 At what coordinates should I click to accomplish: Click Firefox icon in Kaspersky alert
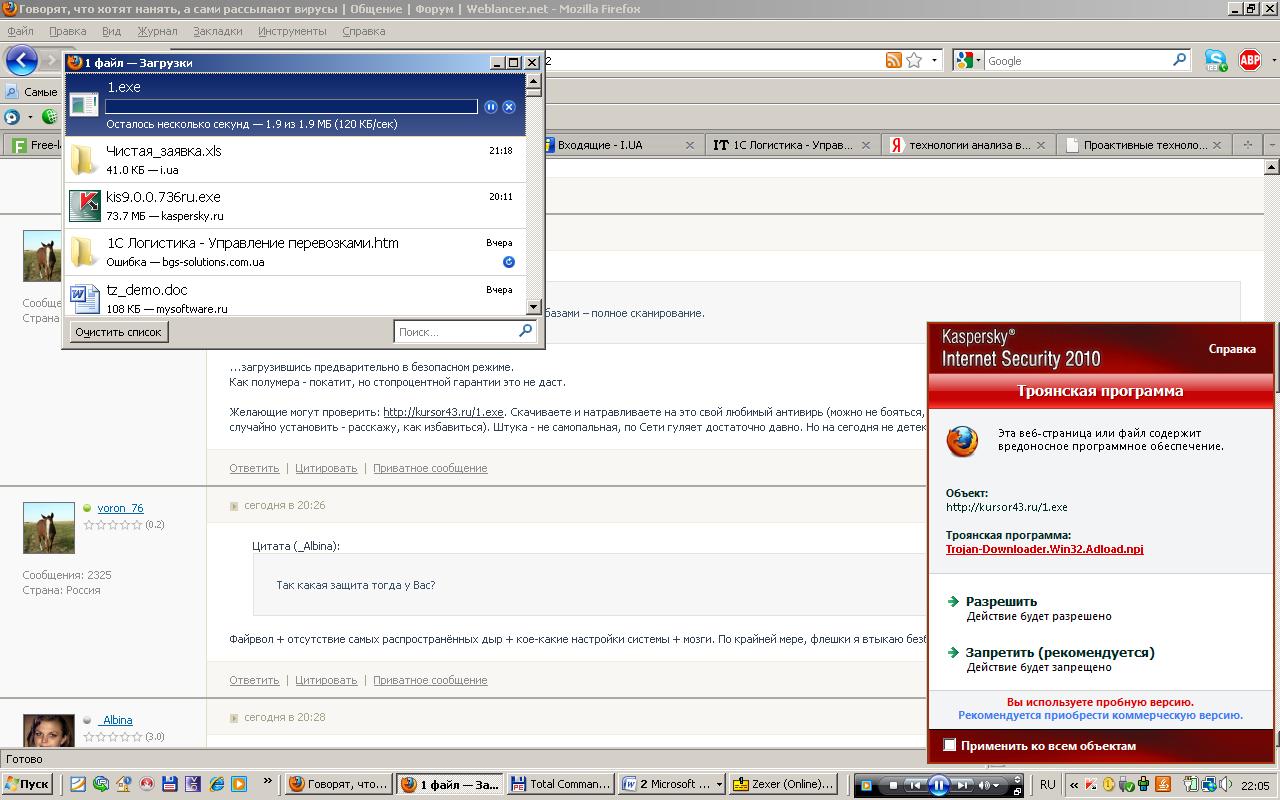[962, 441]
